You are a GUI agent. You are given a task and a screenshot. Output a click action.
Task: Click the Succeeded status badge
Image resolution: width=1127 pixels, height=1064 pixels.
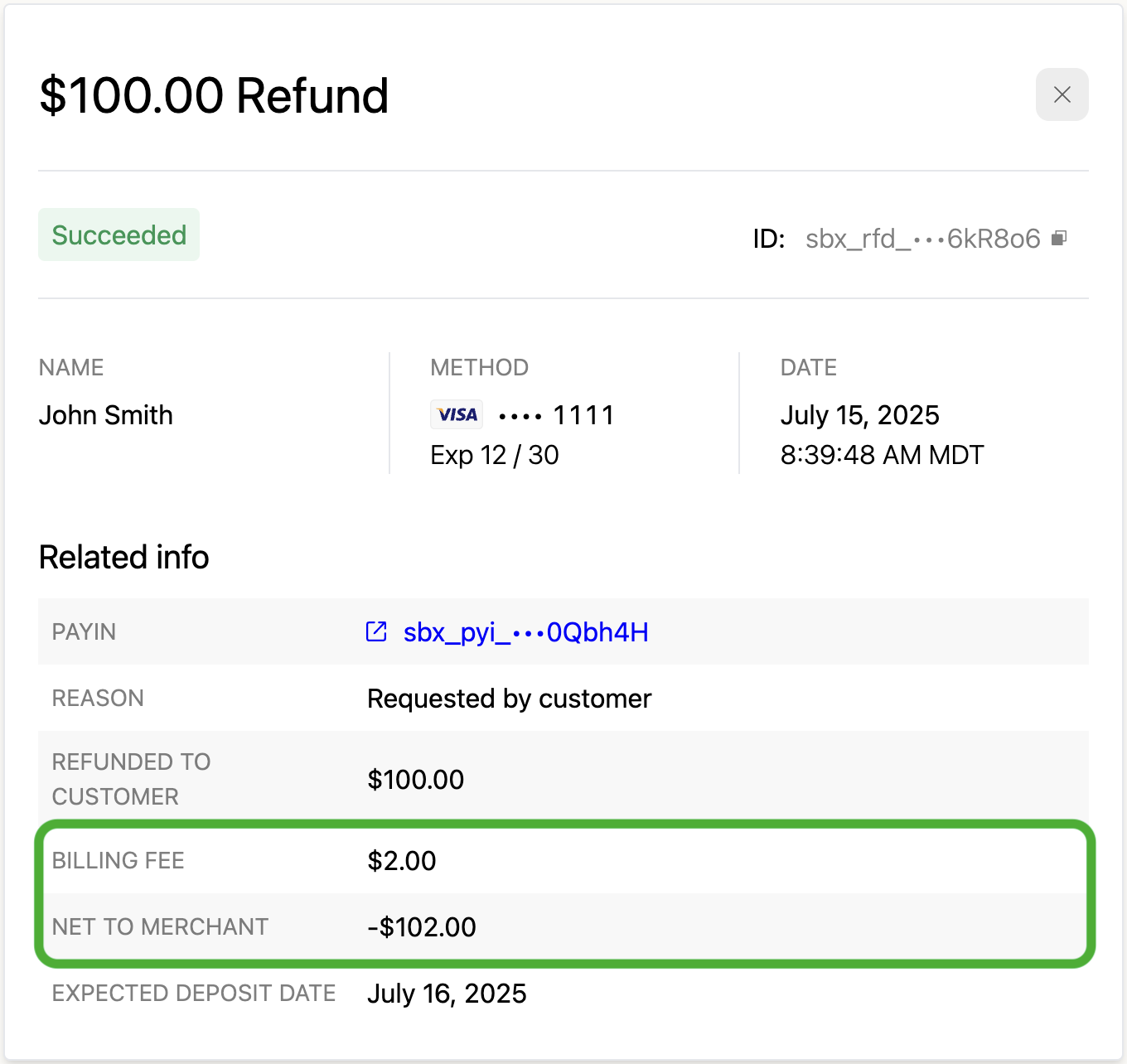pyautogui.click(x=119, y=235)
